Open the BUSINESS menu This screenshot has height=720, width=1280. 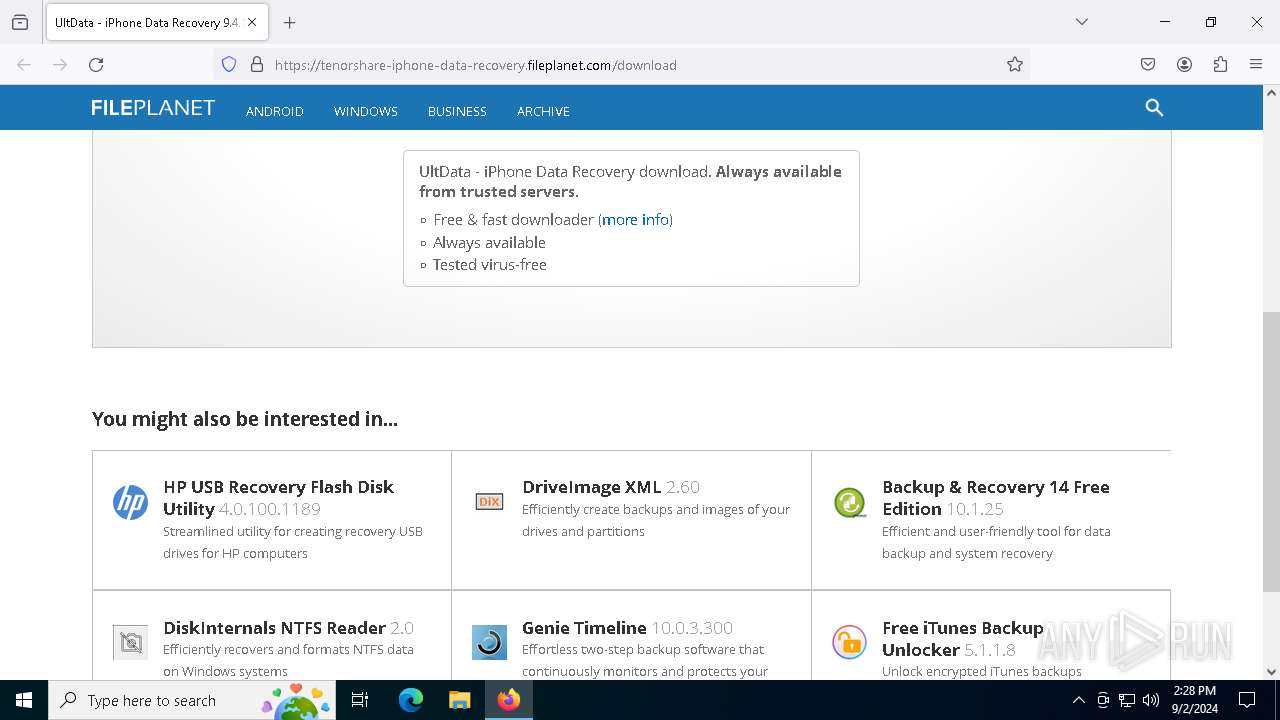(x=457, y=111)
